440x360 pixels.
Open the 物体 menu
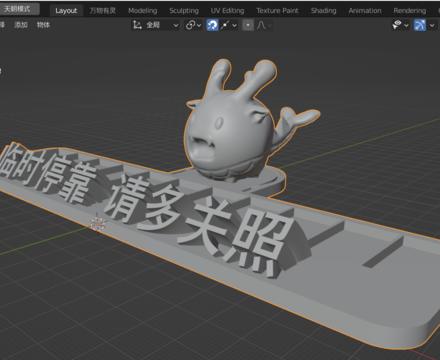pos(43,25)
